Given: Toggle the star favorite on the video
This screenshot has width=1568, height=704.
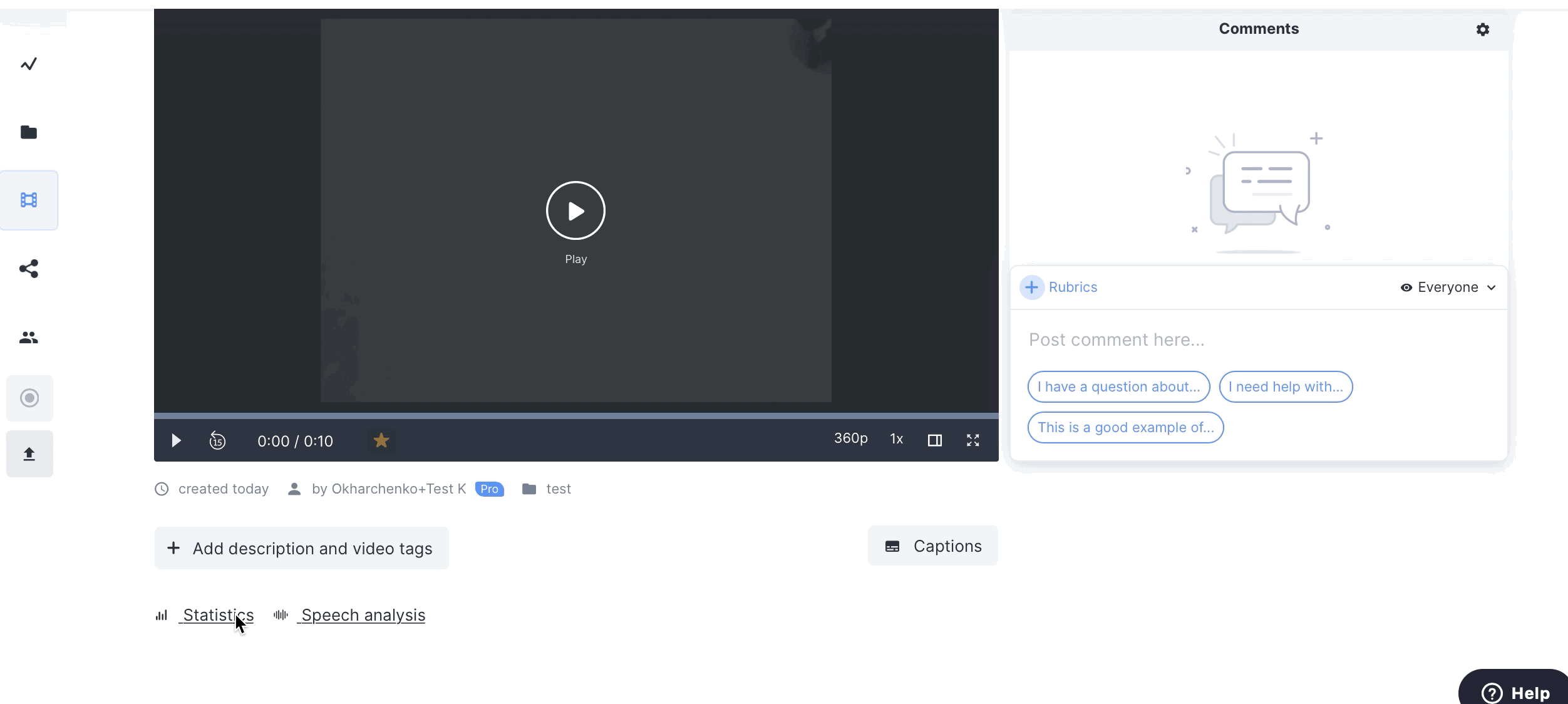Looking at the screenshot, I should (381, 440).
